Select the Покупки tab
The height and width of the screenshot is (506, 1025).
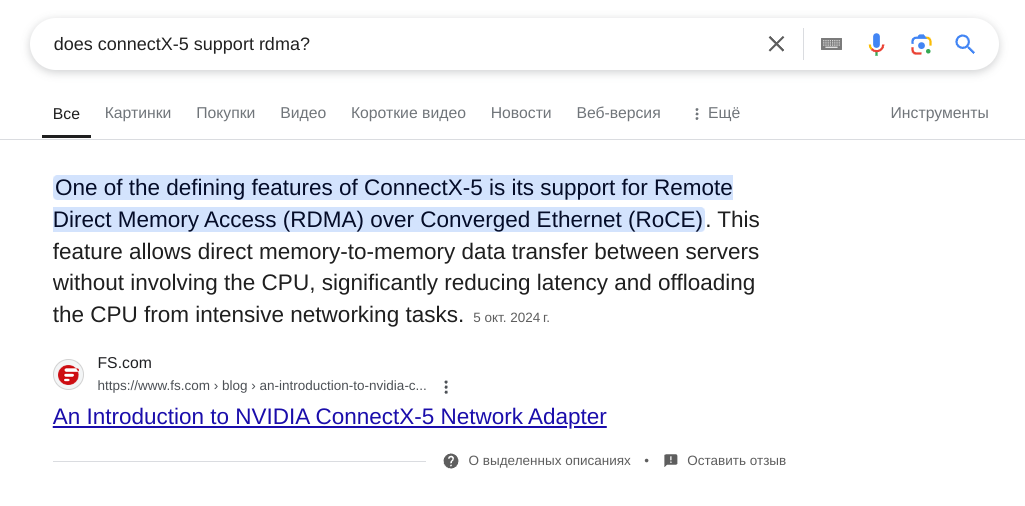[226, 113]
